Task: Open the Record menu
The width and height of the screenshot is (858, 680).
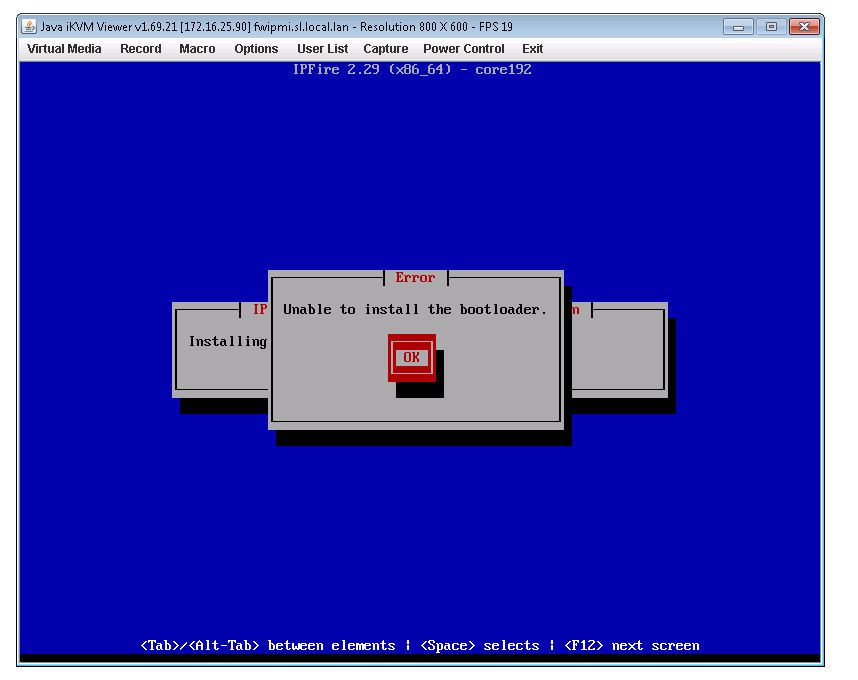Action: click(x=141, y=49)
